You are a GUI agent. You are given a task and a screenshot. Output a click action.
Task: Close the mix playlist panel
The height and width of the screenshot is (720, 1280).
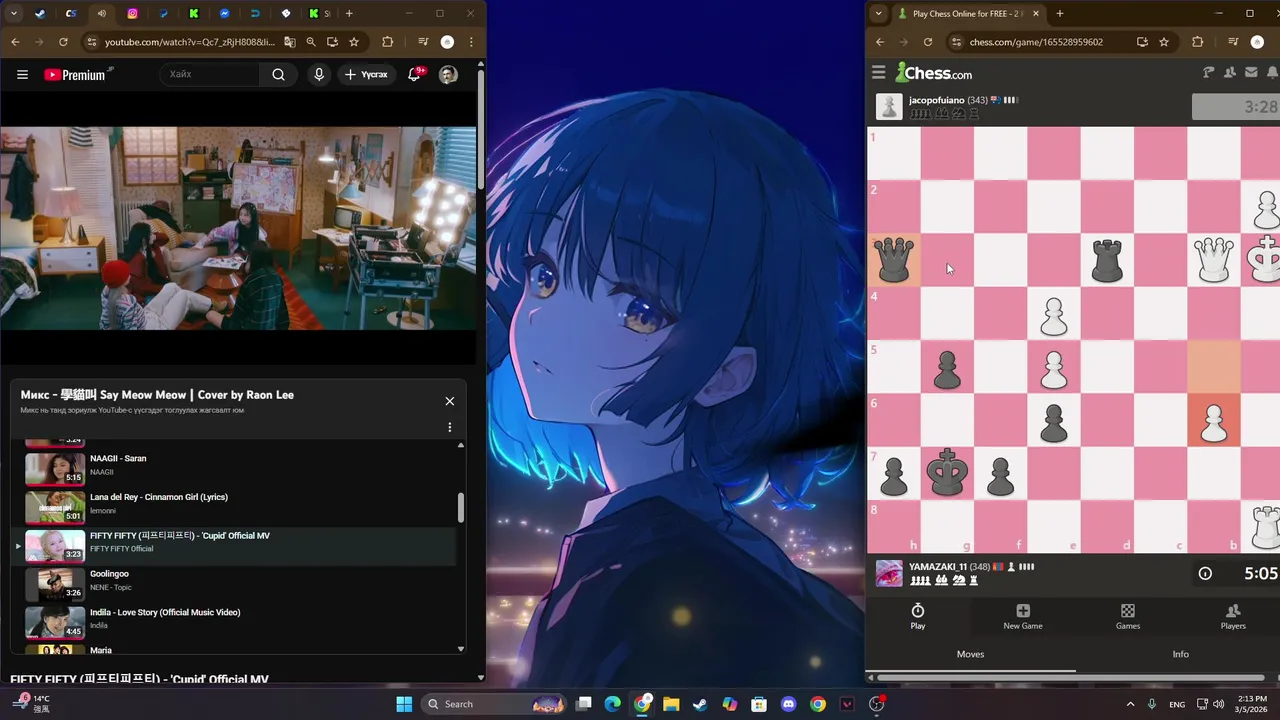pos(449,401)
